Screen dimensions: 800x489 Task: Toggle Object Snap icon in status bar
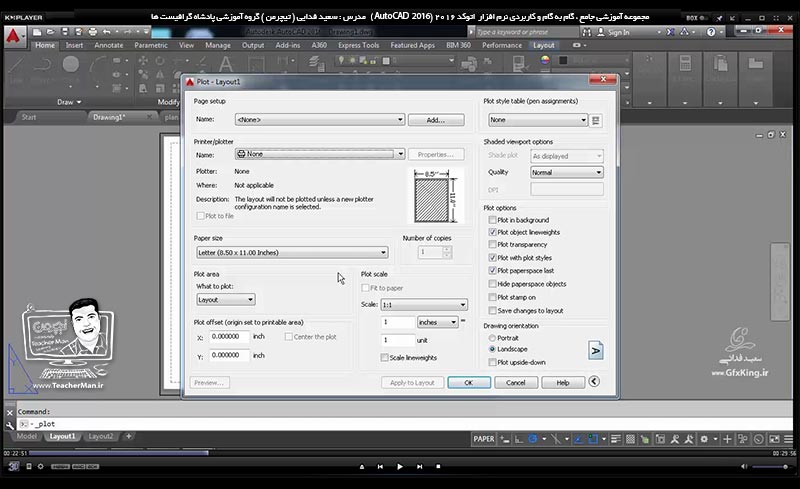point(593,439)
